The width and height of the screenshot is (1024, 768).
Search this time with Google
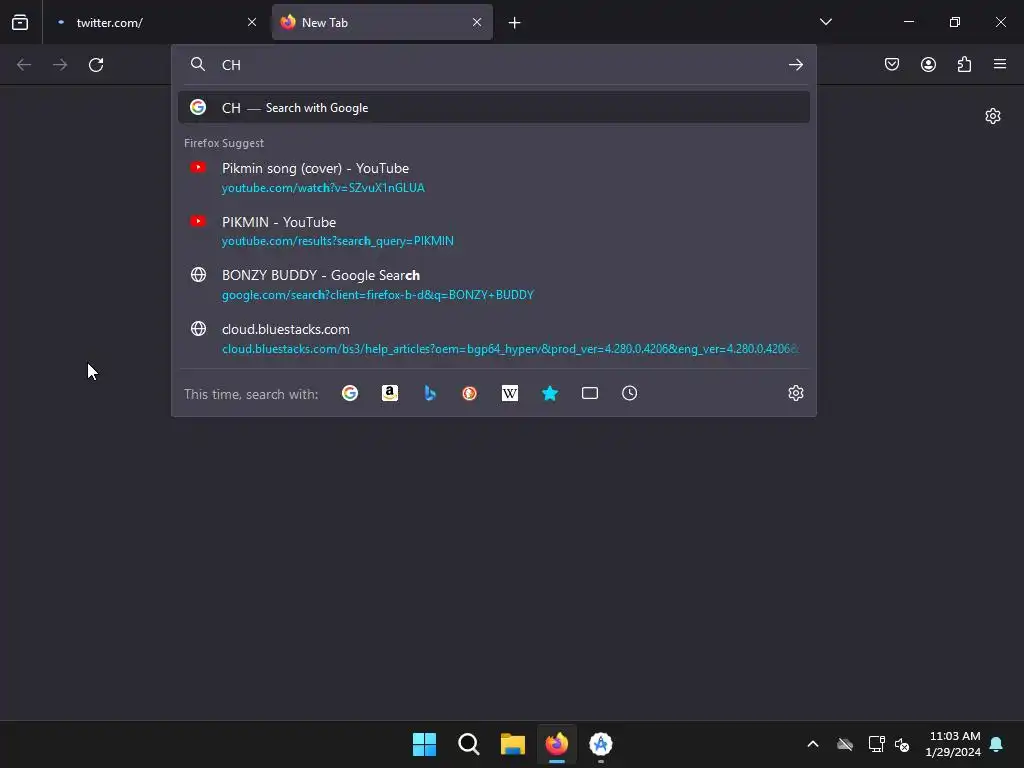(x=350, y=393)
